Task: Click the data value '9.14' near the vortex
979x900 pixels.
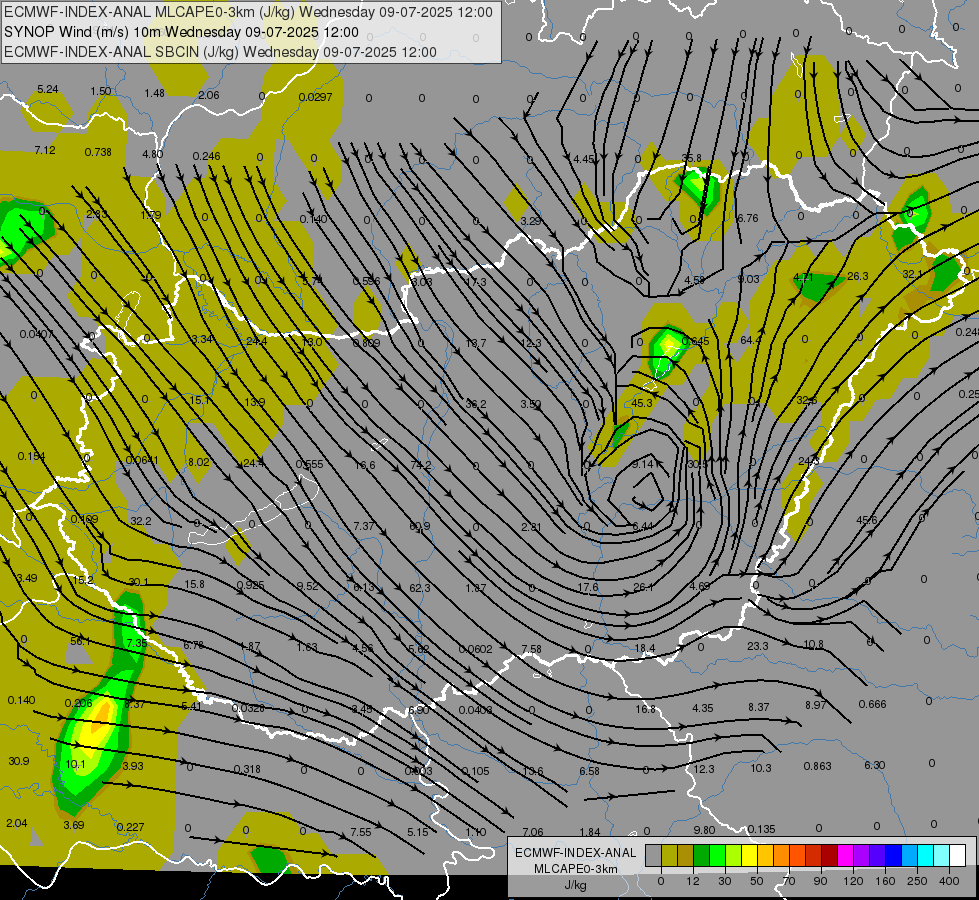Action: [642, 464]
